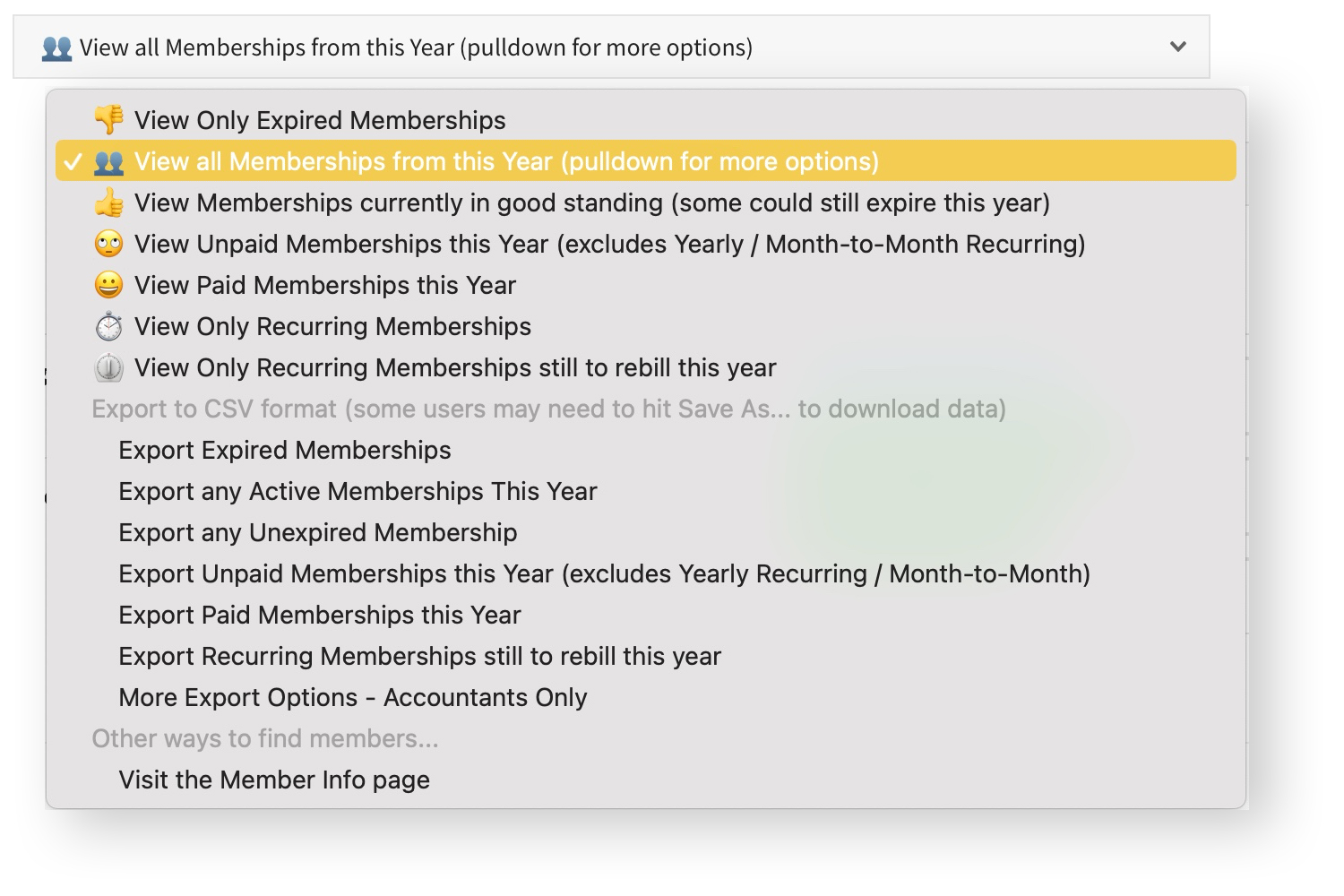This screenshot has width=1344, height=896.
Task: Select View Only Expired Memberships
Action: 320,120
